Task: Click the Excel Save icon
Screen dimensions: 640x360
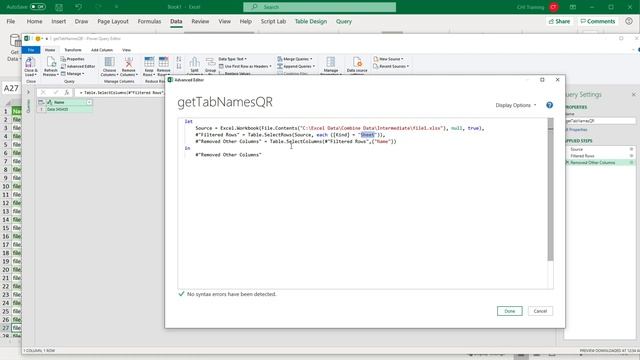Action: (59, 7)
